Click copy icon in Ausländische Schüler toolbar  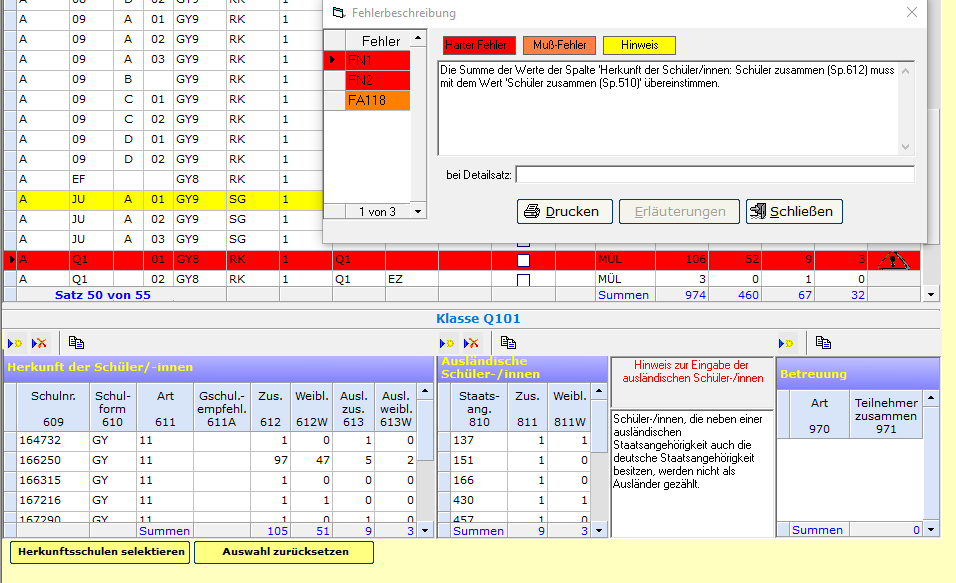tap(509, 343)
